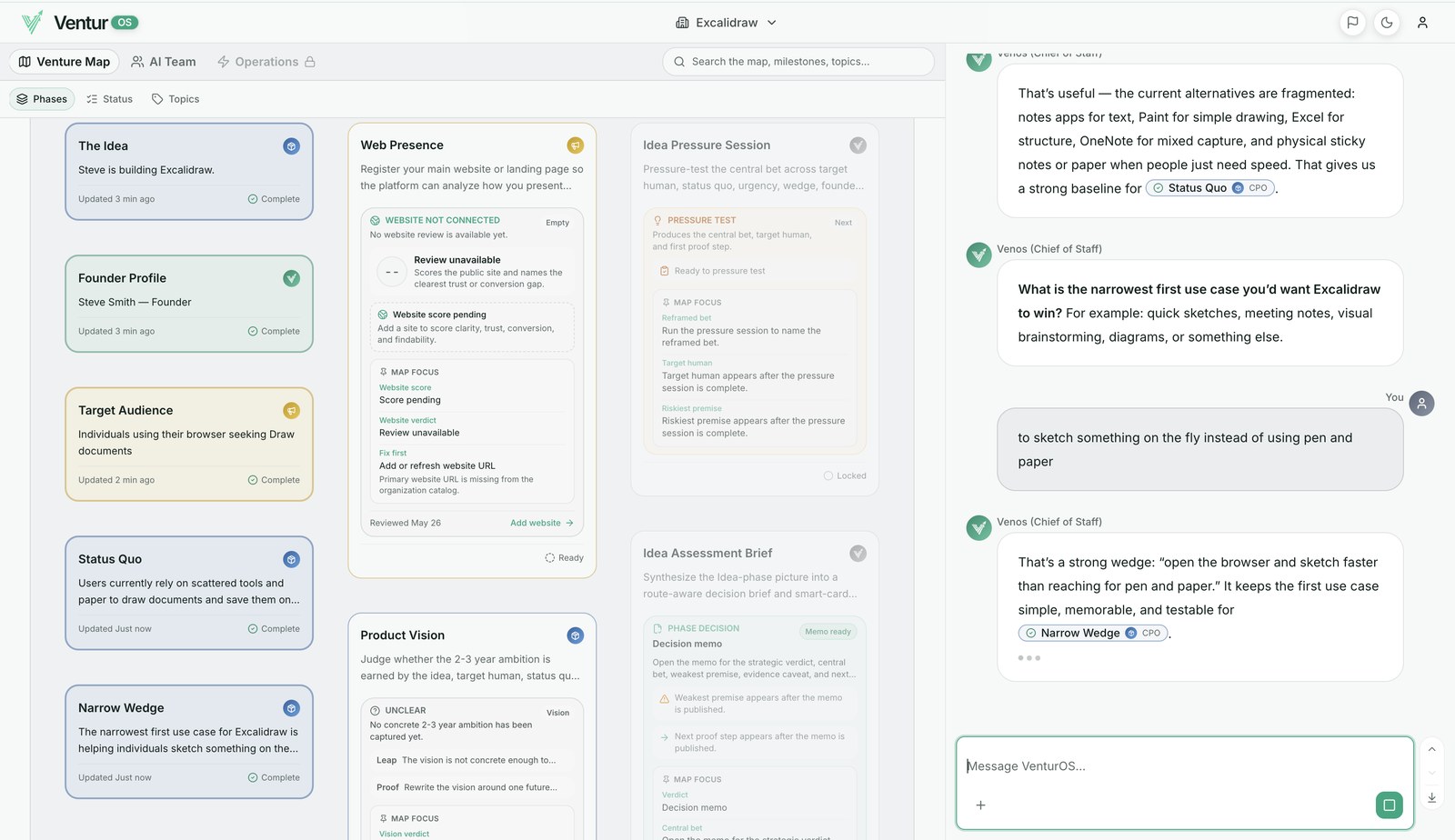Select the Phases view
This screenshot has height=840, width=1455.
pos(43,99)
